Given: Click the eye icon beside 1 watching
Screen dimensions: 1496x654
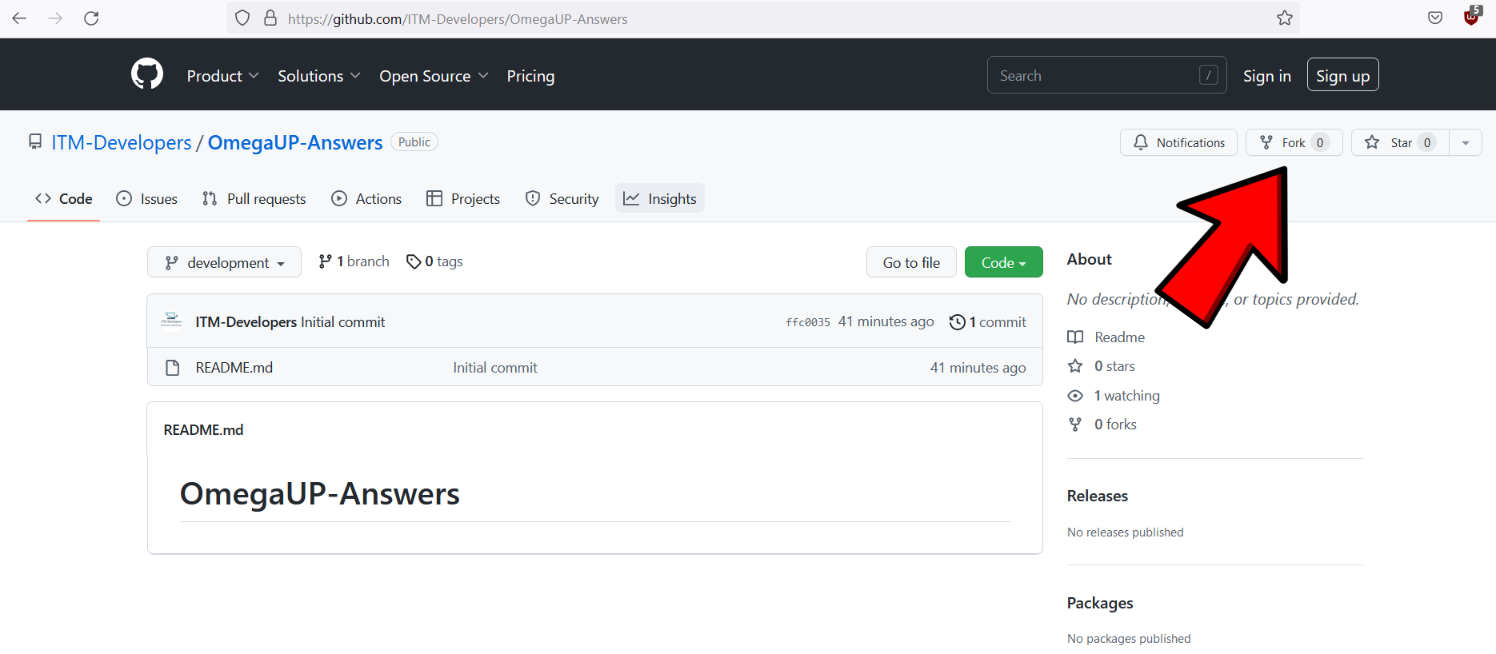Looking at the screenshot, I should pos(1075,395).
